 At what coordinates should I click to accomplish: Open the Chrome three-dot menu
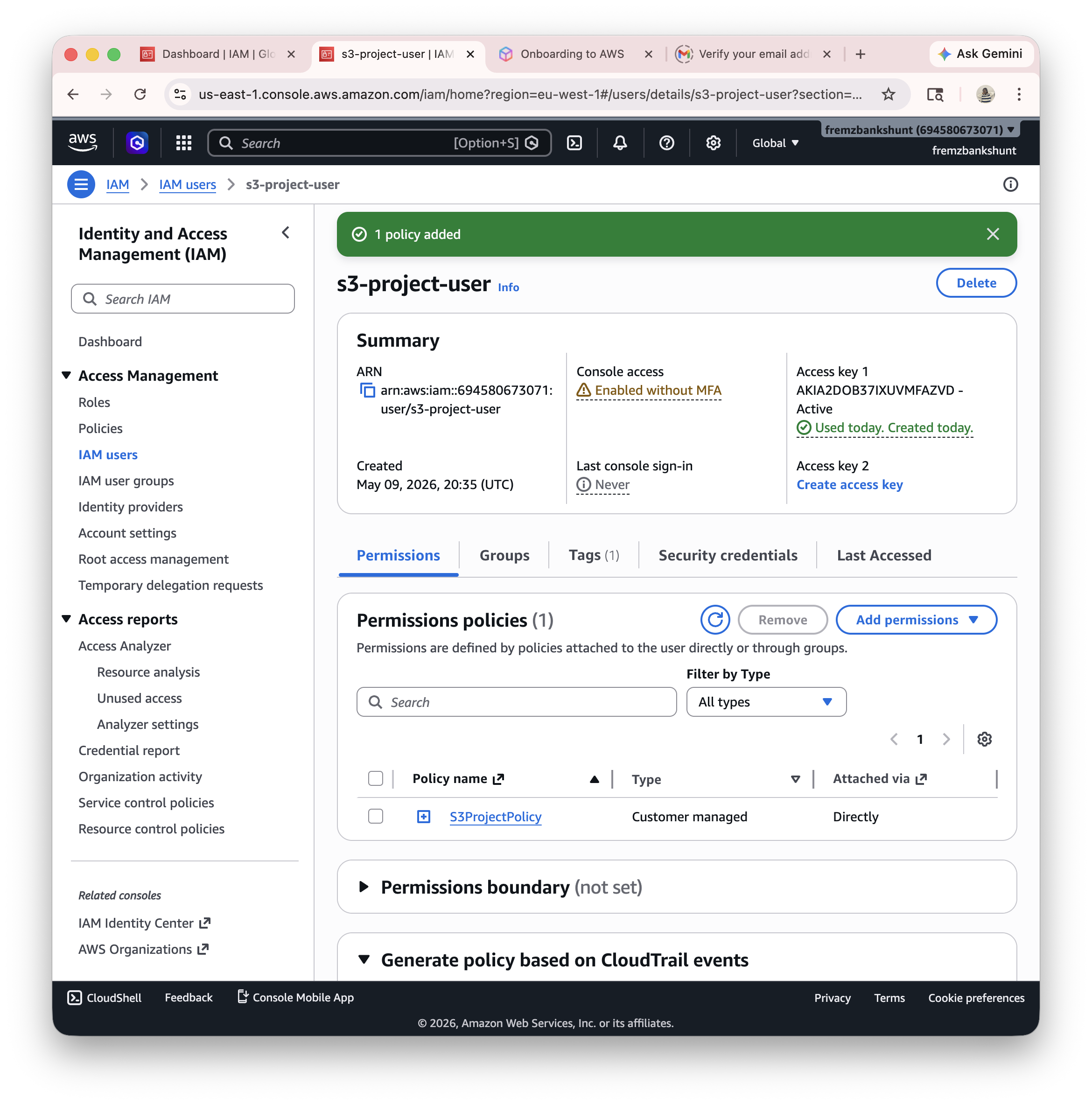point(1019,94)
